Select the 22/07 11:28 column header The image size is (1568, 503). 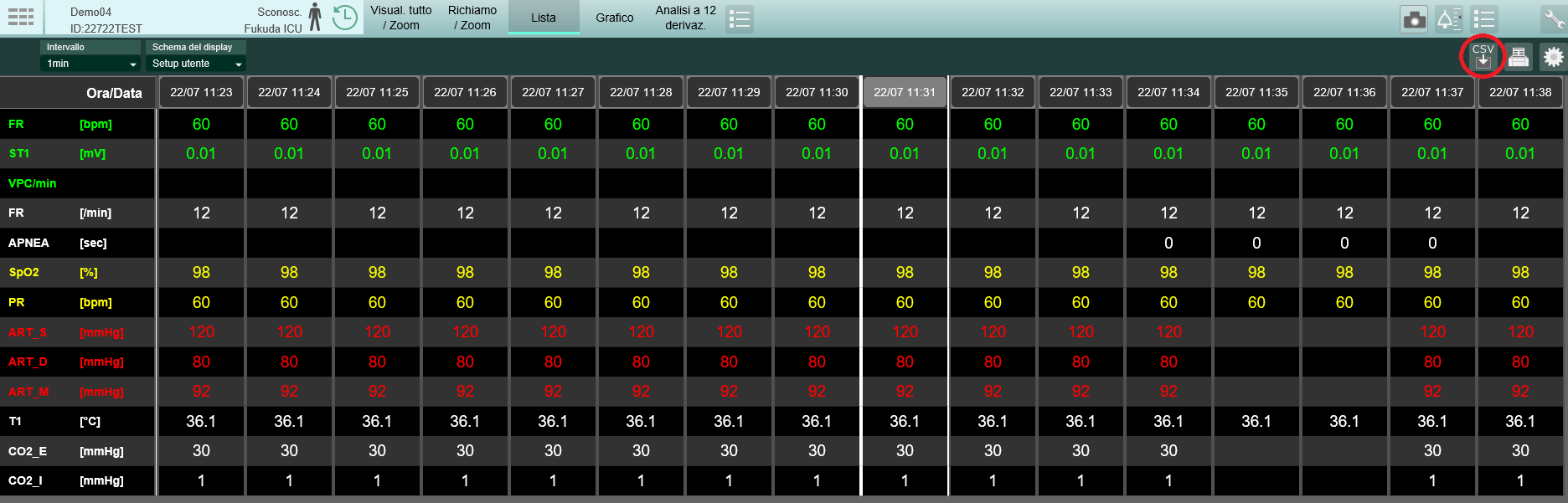(641, 92)
